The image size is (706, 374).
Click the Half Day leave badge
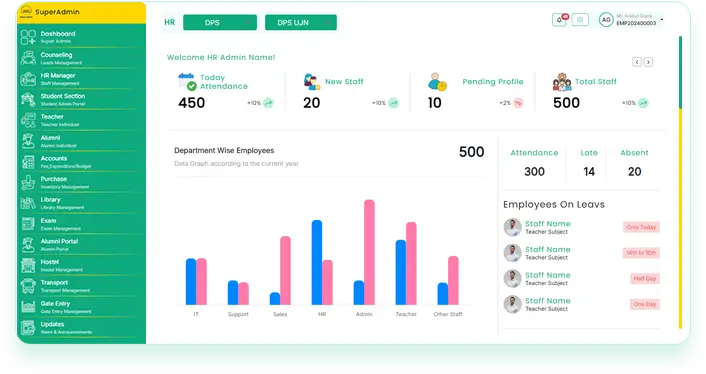(645, 279)
